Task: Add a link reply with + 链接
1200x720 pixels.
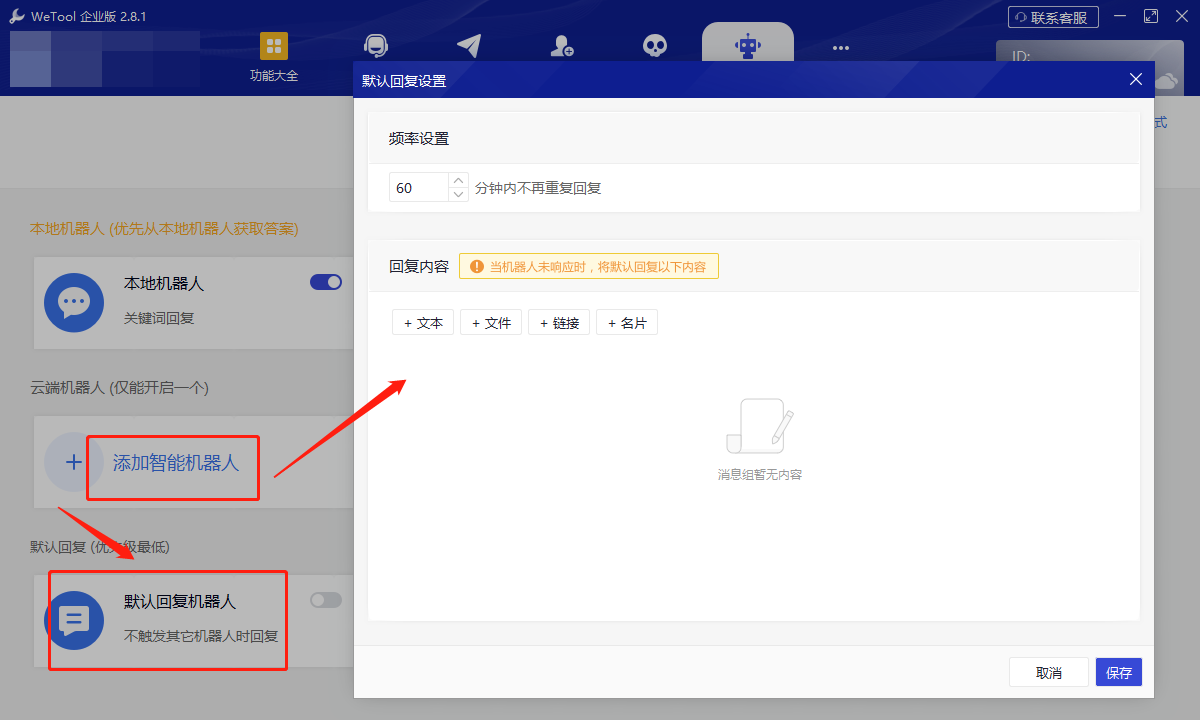Action: (559, 322)
